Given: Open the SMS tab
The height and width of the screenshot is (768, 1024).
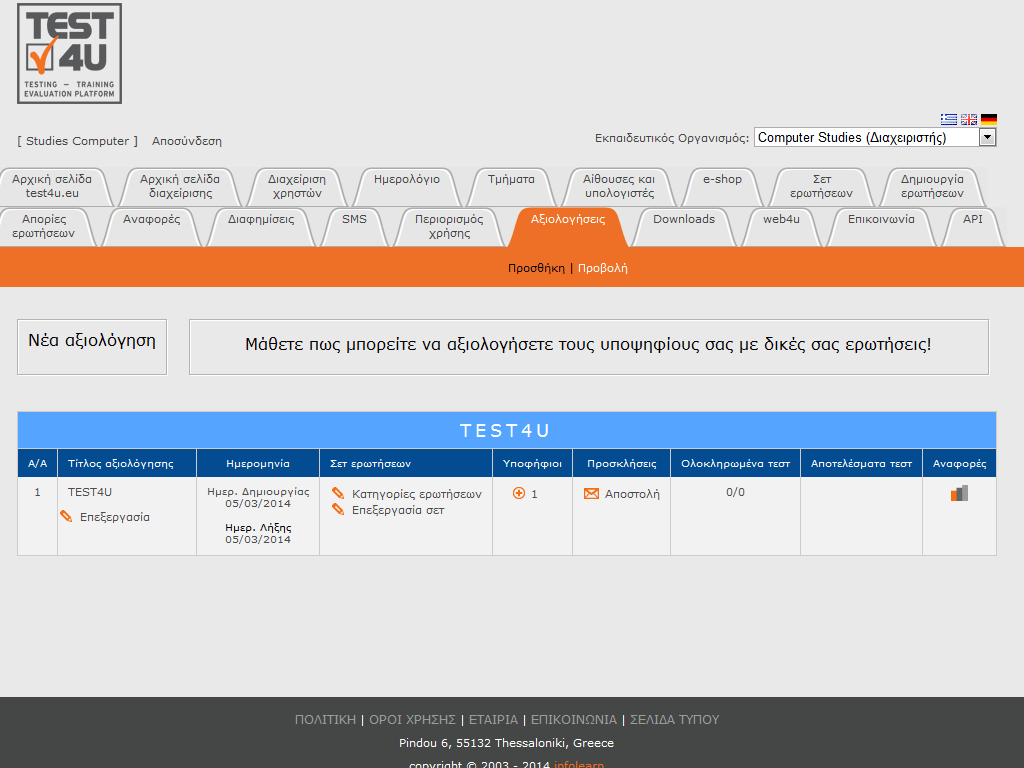Looking at the screenshot, I should (x=355, y=227).
